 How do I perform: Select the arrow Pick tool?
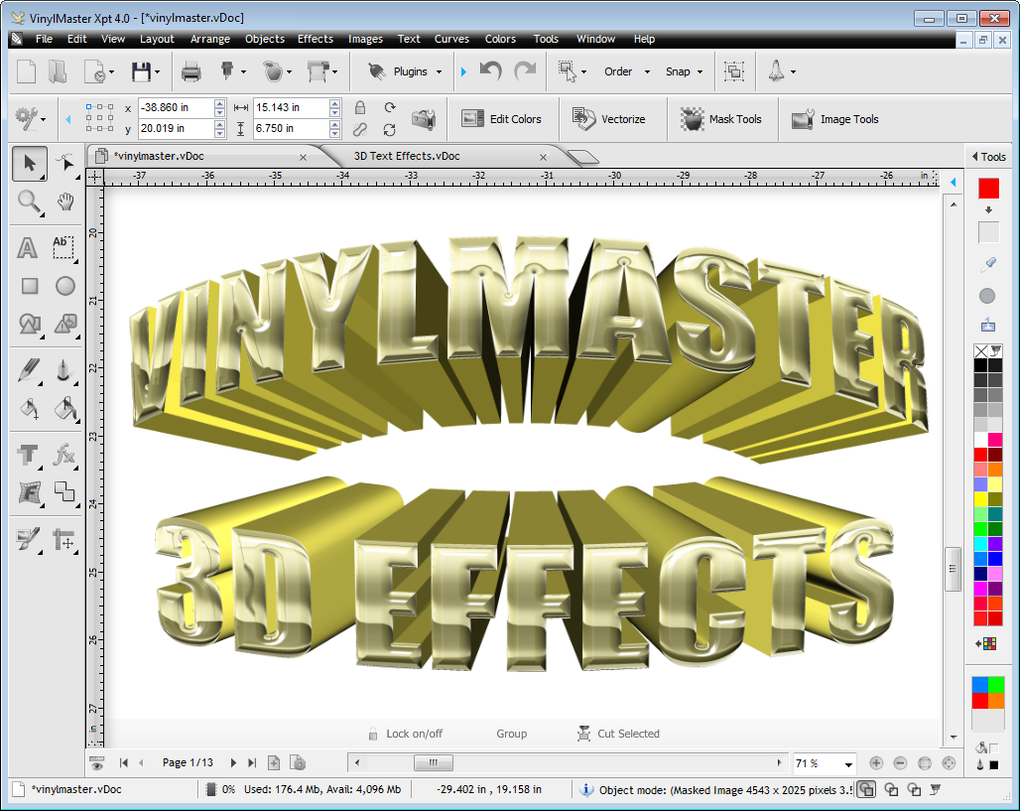pyautogui.click(x=29, y=163)
